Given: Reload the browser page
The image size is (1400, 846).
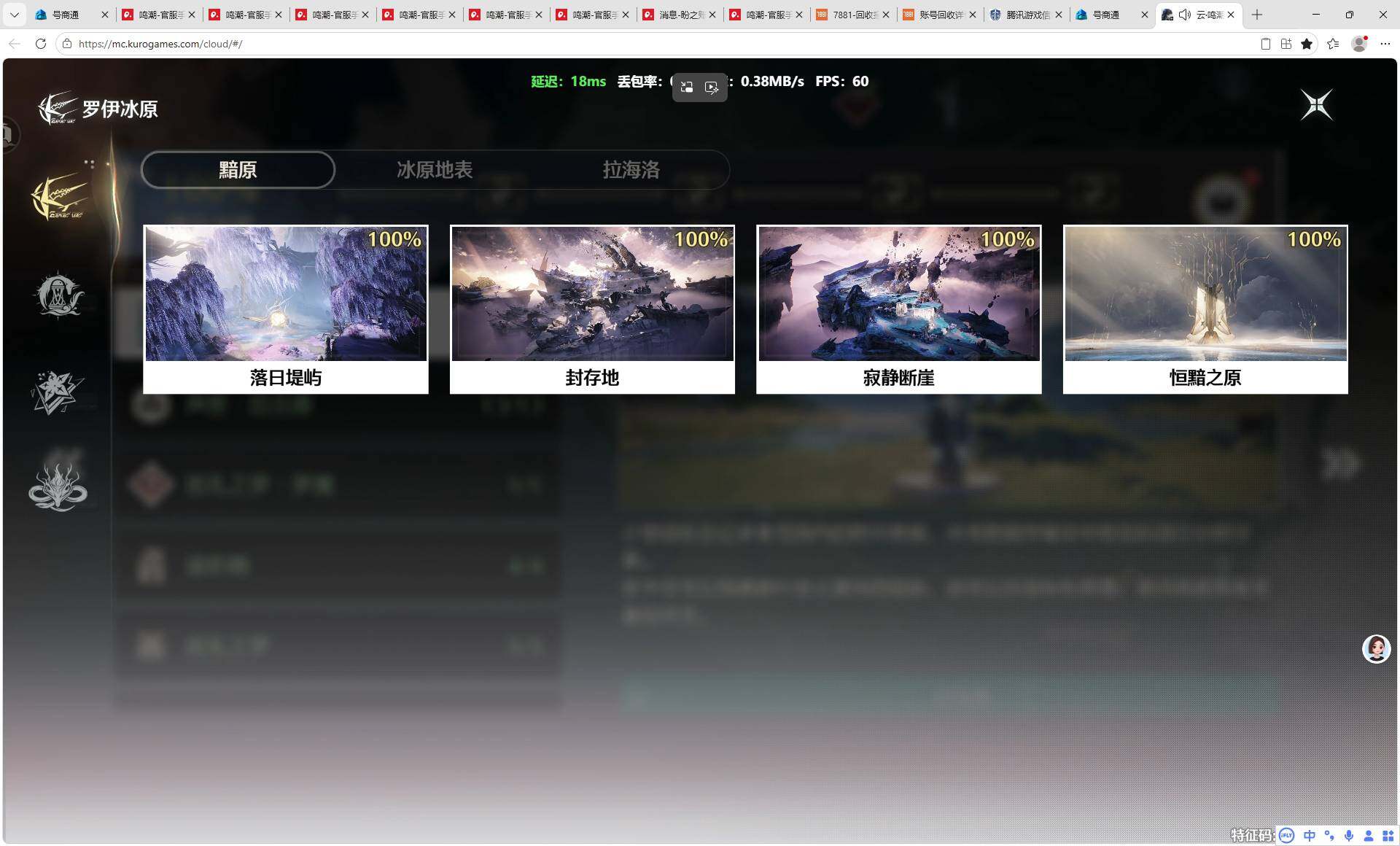Looking at the screenshot, I should tap(41, 44).
